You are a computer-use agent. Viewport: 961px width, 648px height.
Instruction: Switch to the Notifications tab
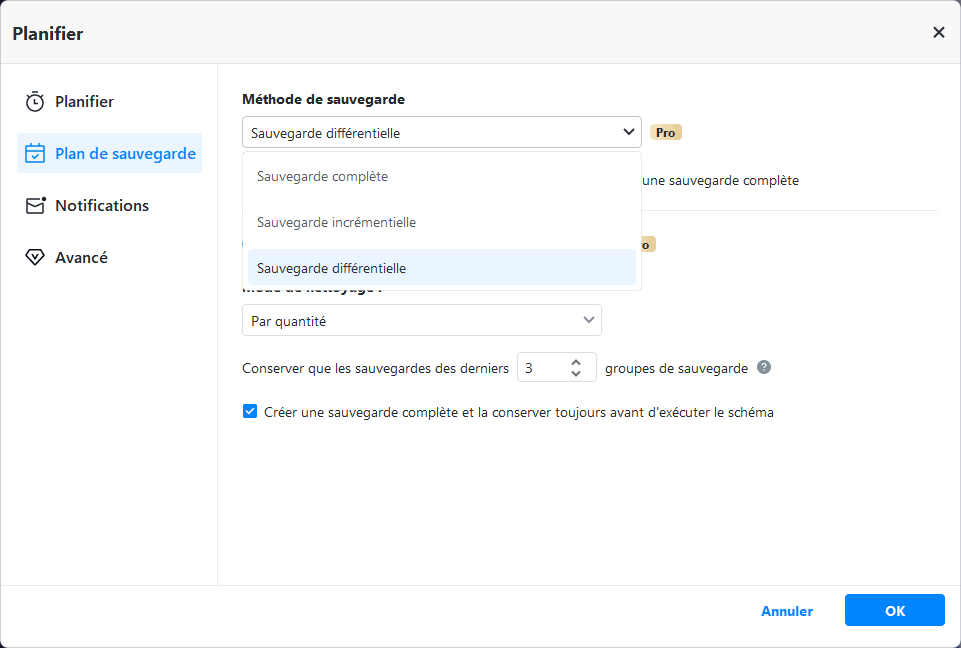pos(101,206)
